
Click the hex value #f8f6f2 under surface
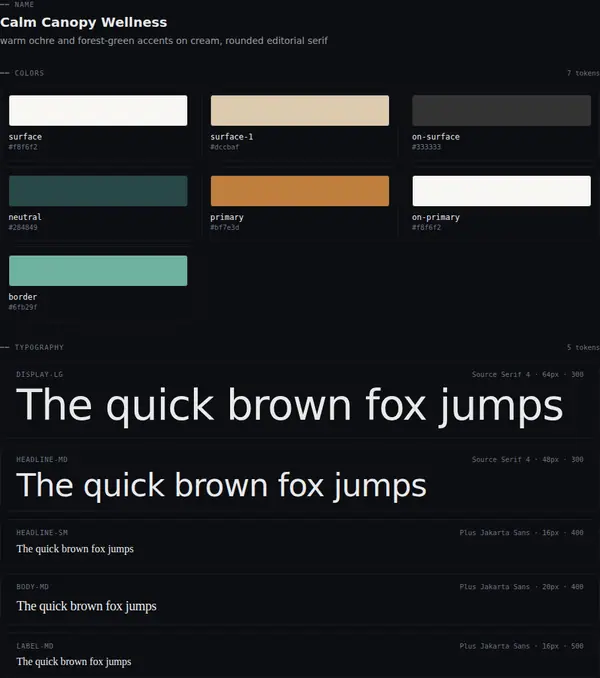pos(23,147)
